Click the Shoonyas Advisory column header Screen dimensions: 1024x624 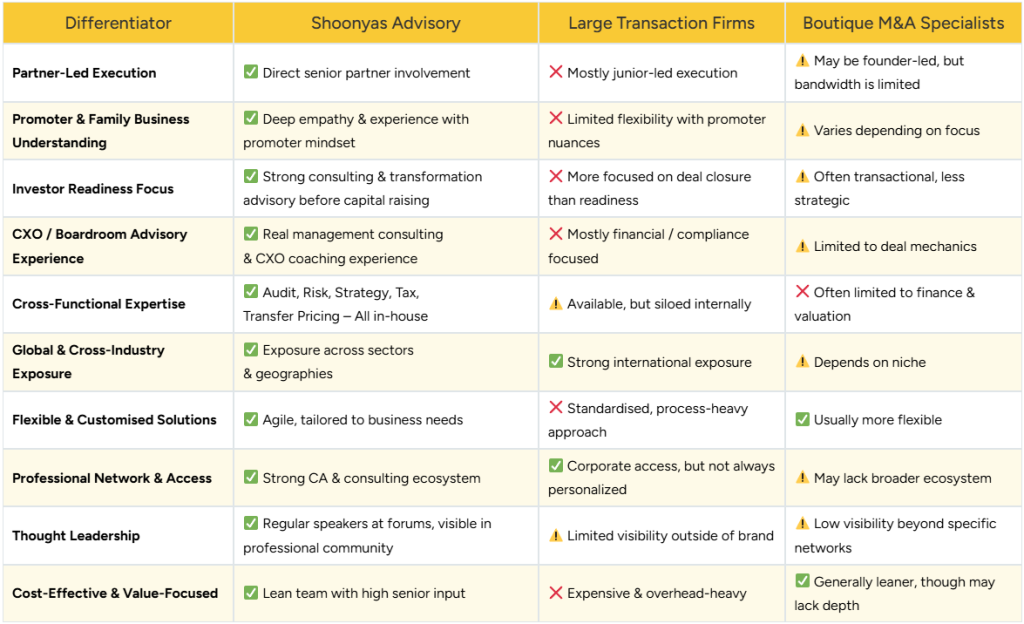(x=386, y=23)
